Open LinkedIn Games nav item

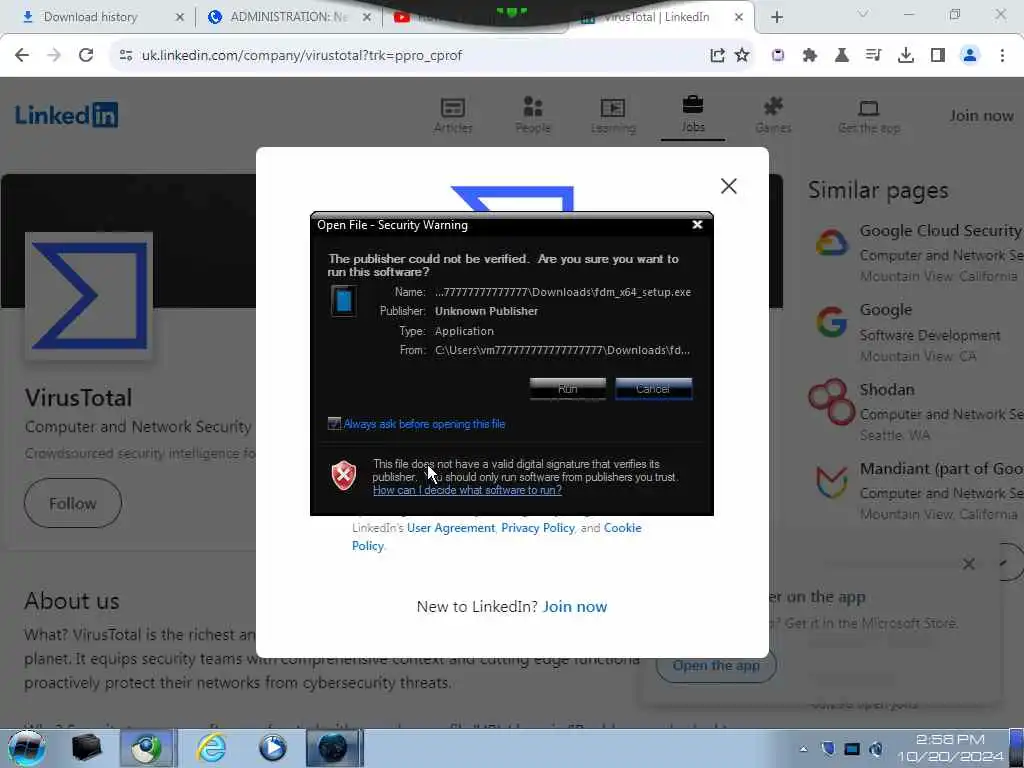click(773, 116)
